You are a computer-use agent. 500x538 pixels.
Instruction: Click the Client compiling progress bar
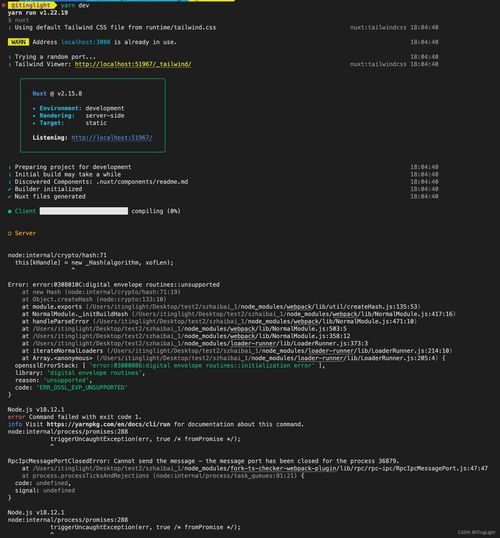pyautogui.click(x=84, y=211)
